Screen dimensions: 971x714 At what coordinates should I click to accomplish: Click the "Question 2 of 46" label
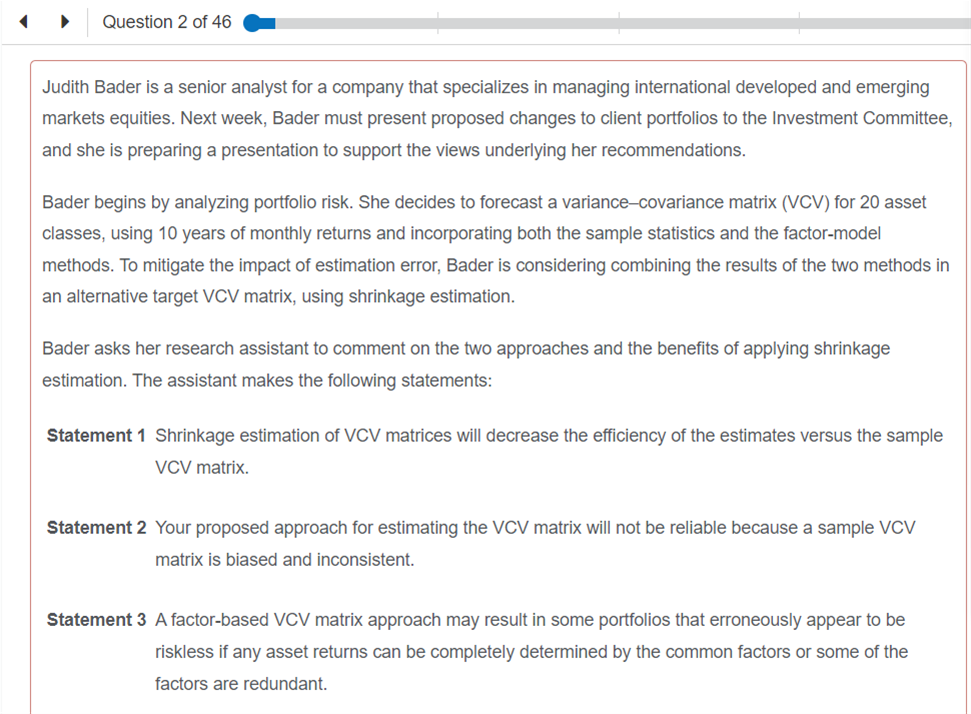pyautogui.click(x=166, y=22)
